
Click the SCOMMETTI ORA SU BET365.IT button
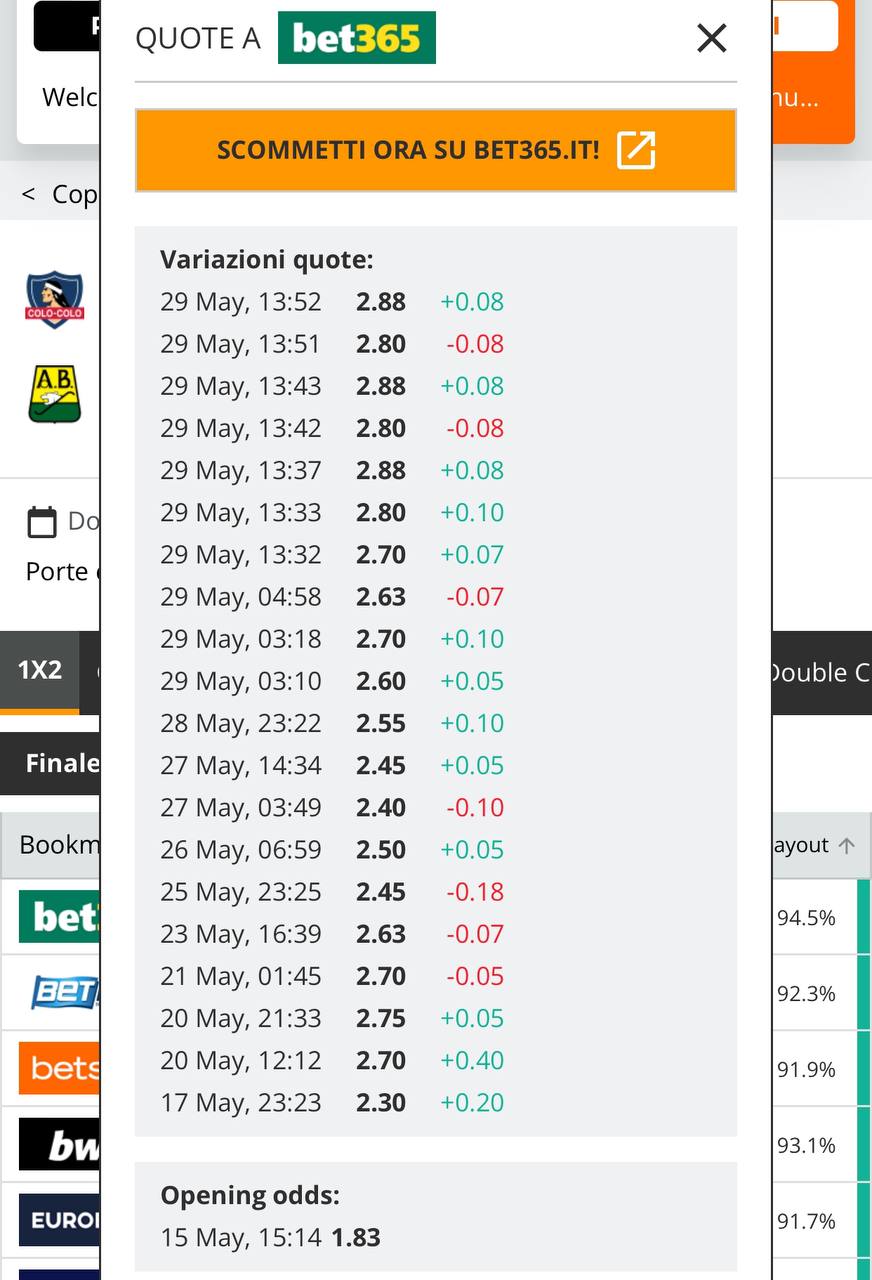436,150
